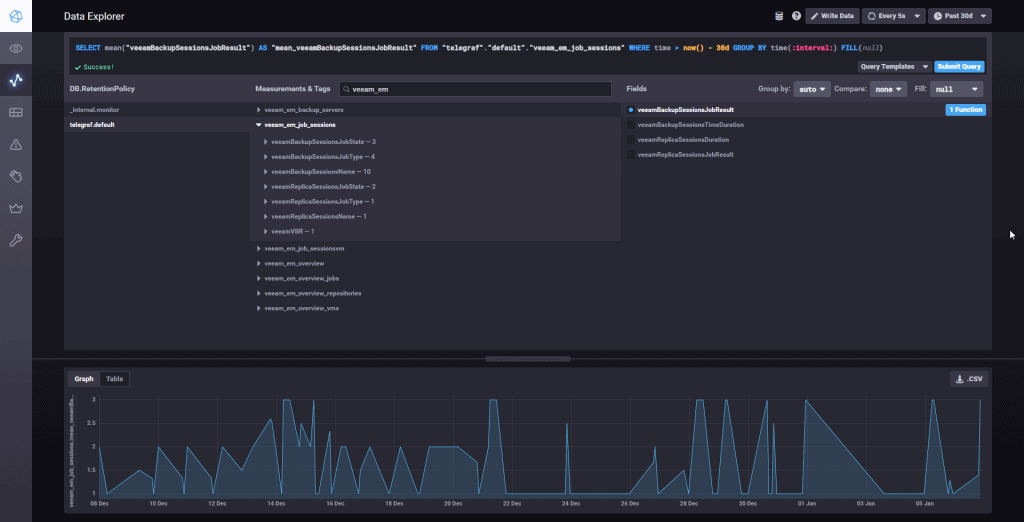Open the Compare none dropdown

point(888,89)
